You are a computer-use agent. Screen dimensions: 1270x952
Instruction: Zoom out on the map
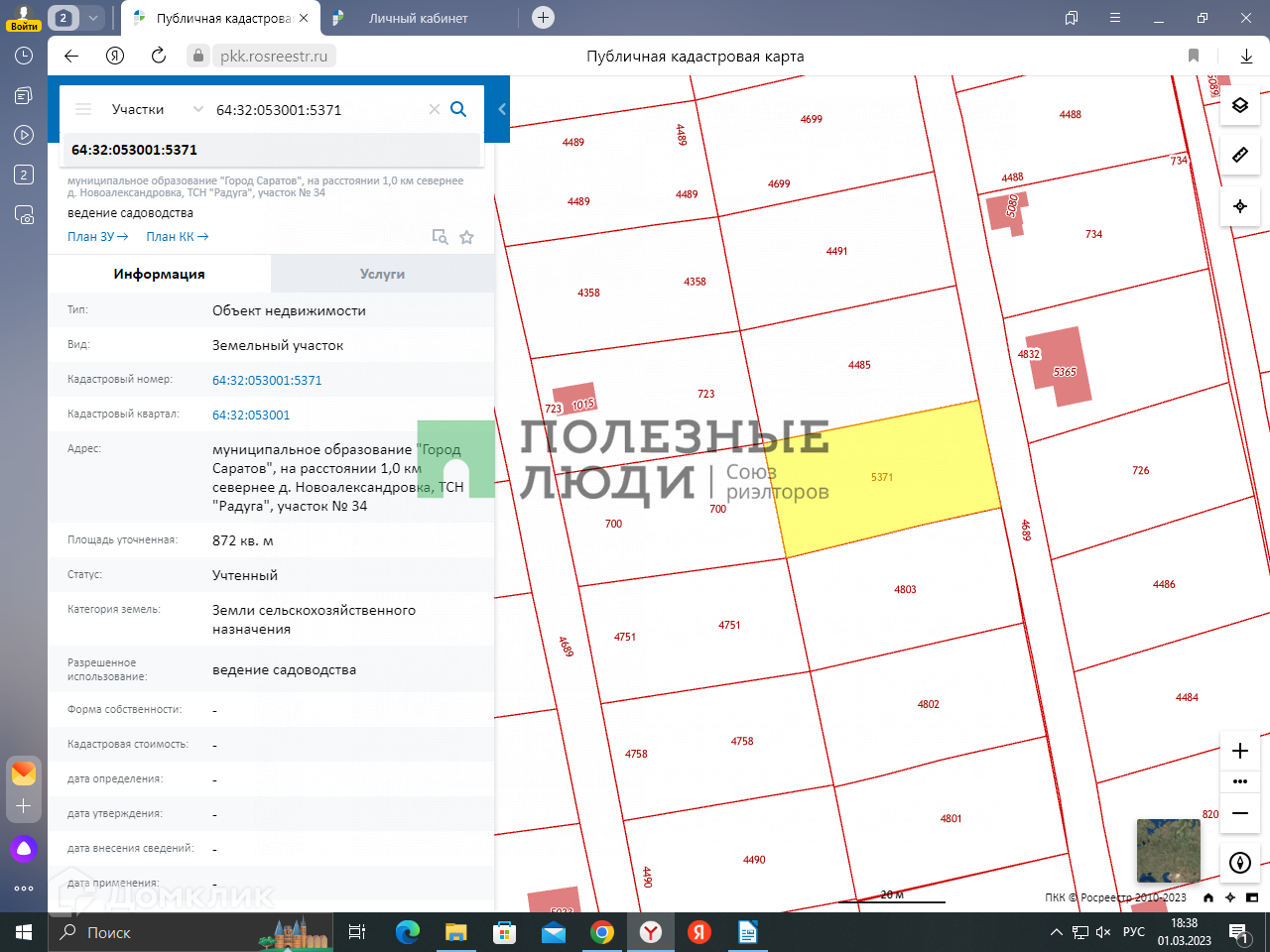point(1239,813)
